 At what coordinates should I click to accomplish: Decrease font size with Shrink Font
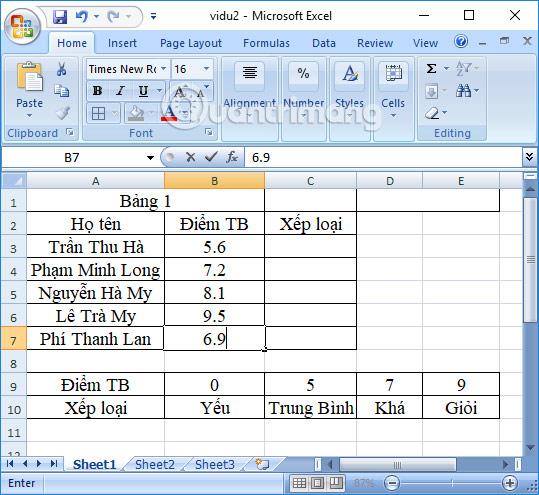pyautogui.click(x=203, y=91)
